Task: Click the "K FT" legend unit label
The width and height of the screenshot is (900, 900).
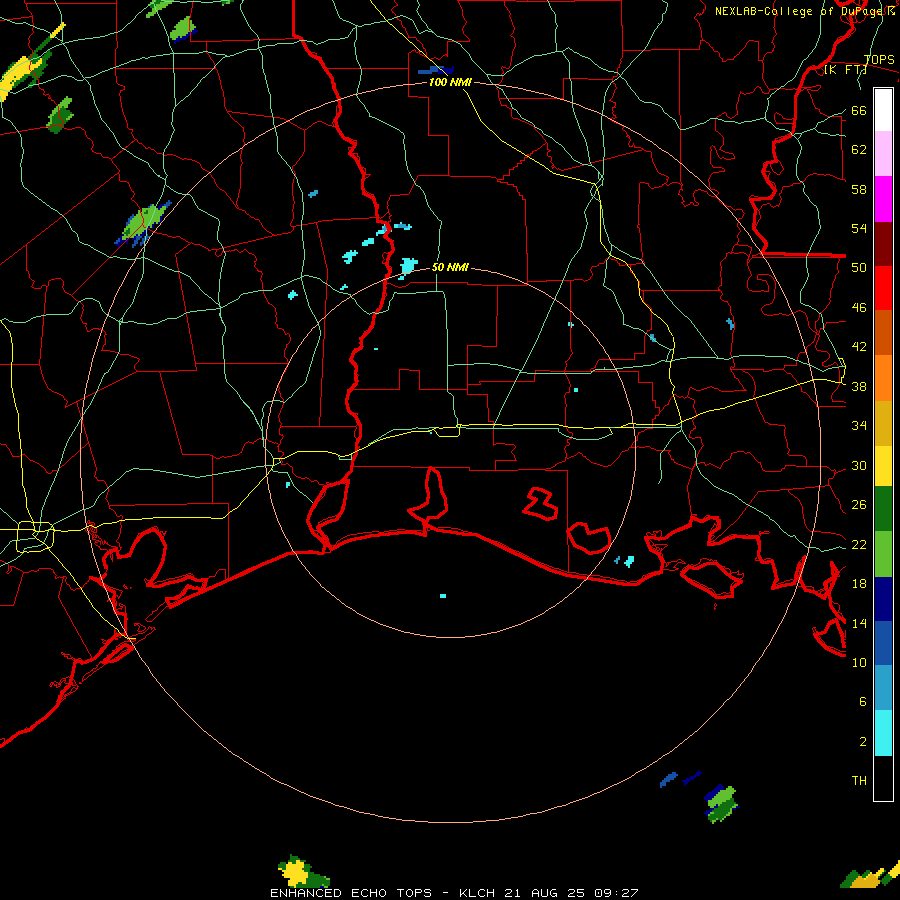Action: pos(845,69)
